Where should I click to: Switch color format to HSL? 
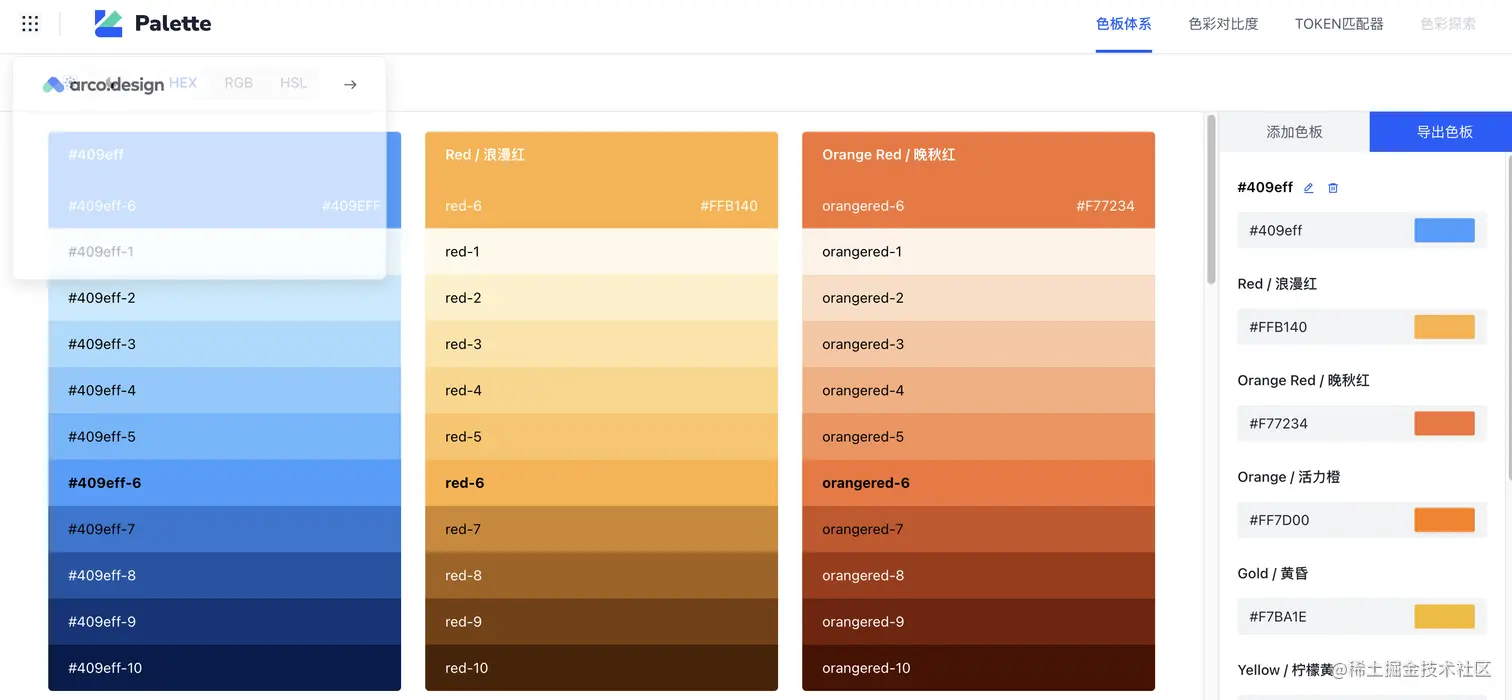tap(293, 83)
